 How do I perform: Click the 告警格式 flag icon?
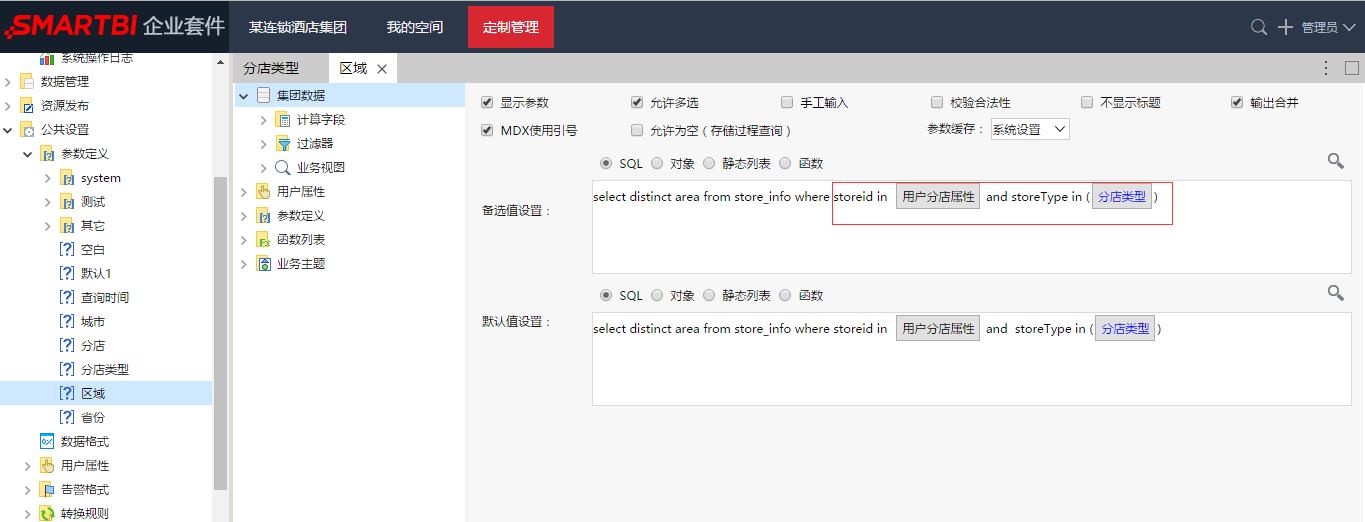point(47,489)
